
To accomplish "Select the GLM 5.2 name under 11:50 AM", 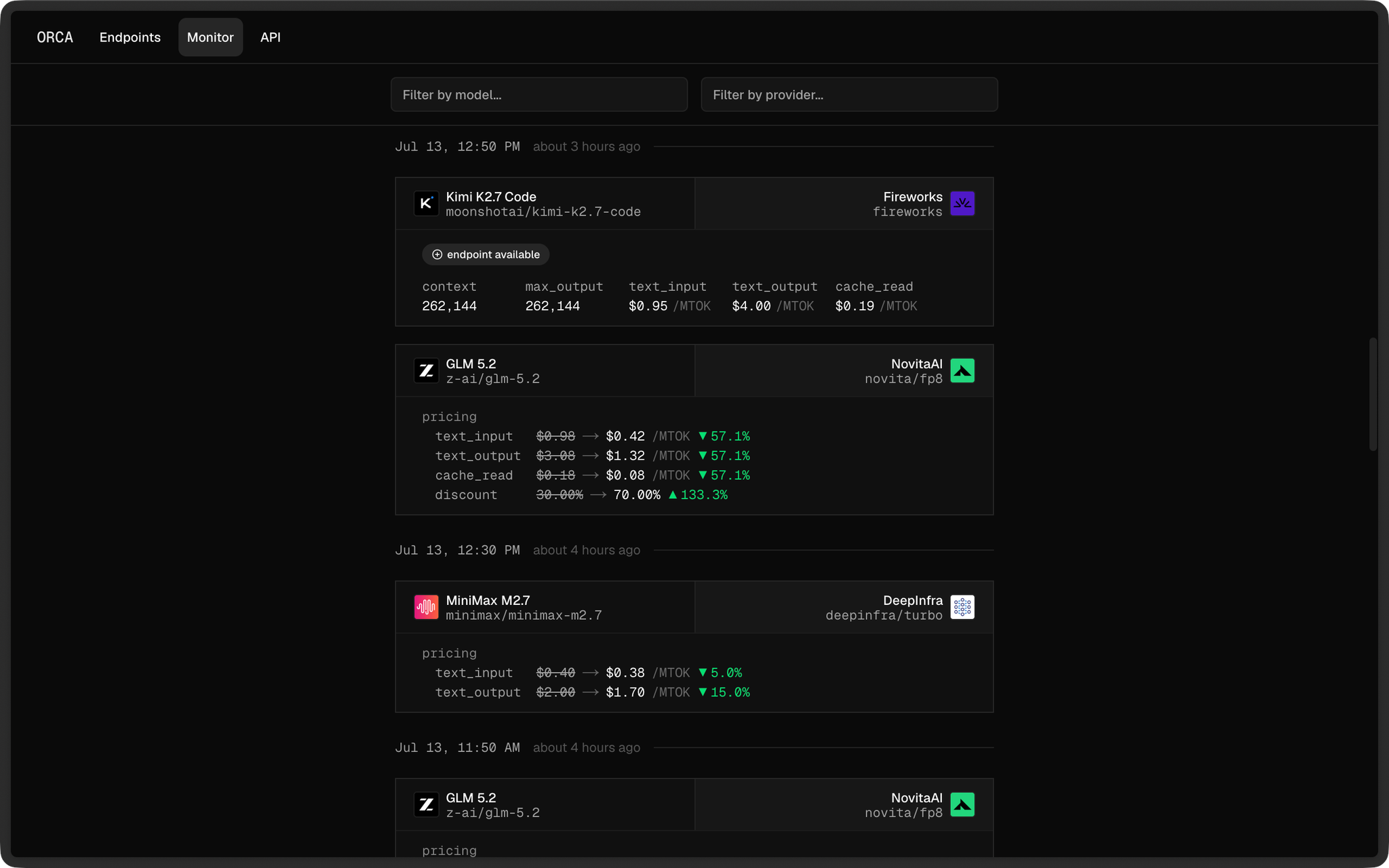I will [471, 797].
